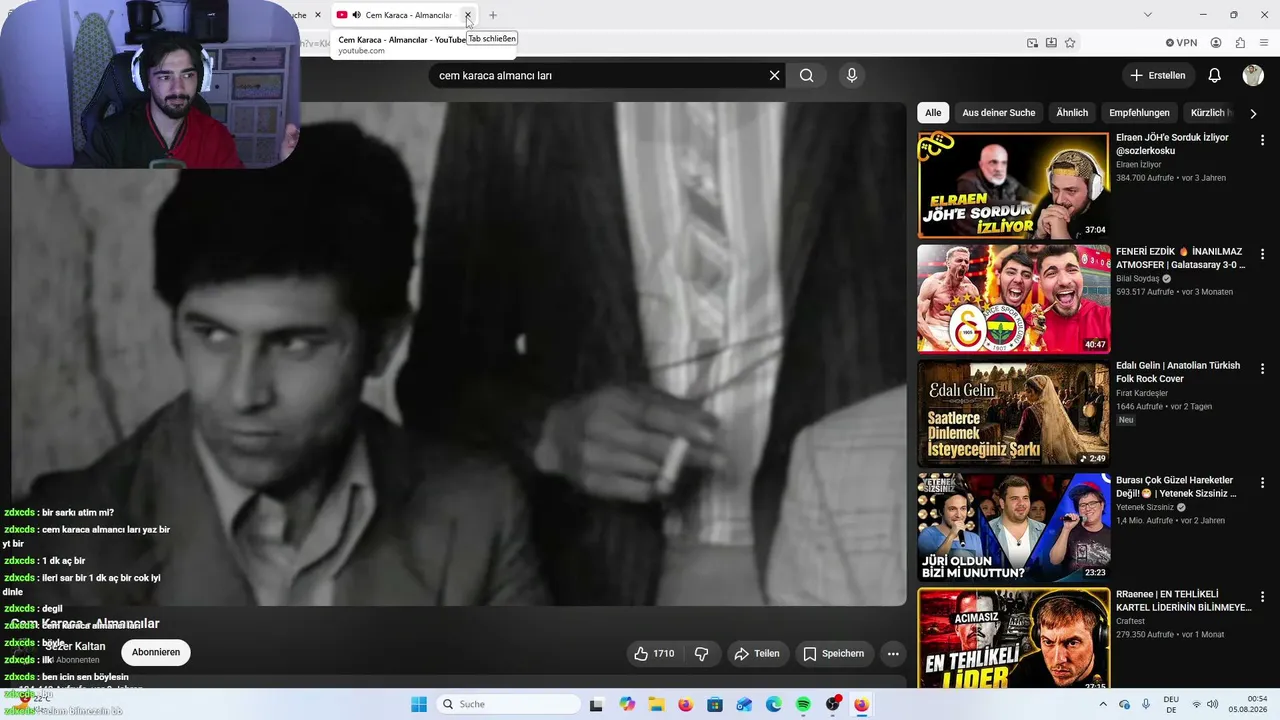Open options for the Elraen JÖH'e Sorduk video
1280x720 pixels.
point(1262,141)
